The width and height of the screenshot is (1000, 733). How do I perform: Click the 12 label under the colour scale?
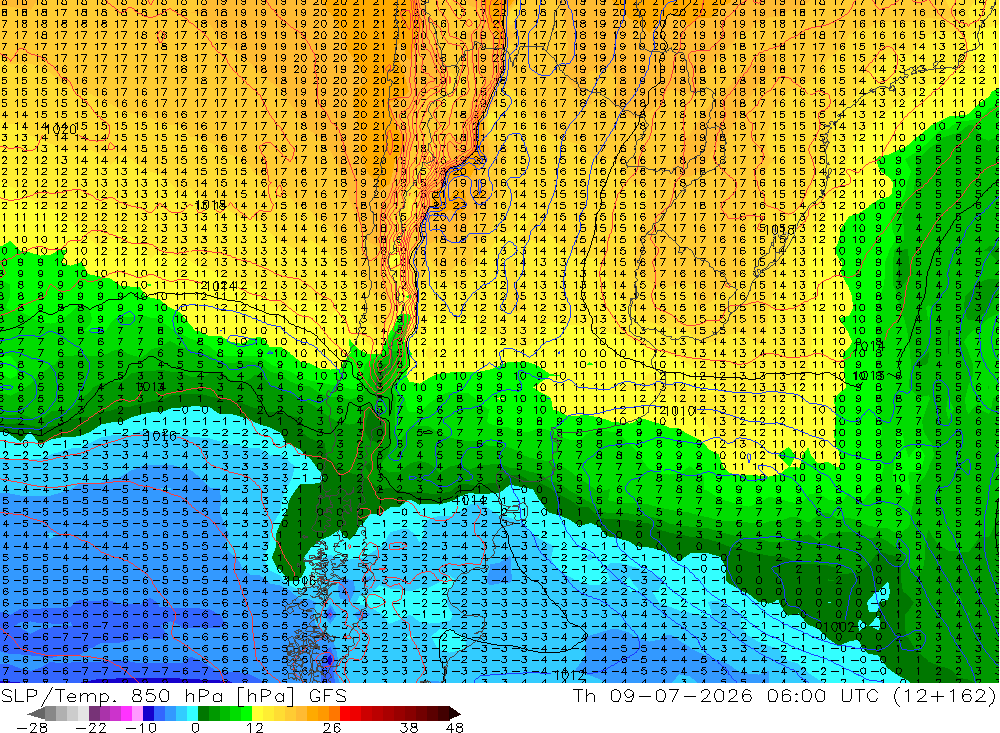pyautogui.click(x=254, y=728)
